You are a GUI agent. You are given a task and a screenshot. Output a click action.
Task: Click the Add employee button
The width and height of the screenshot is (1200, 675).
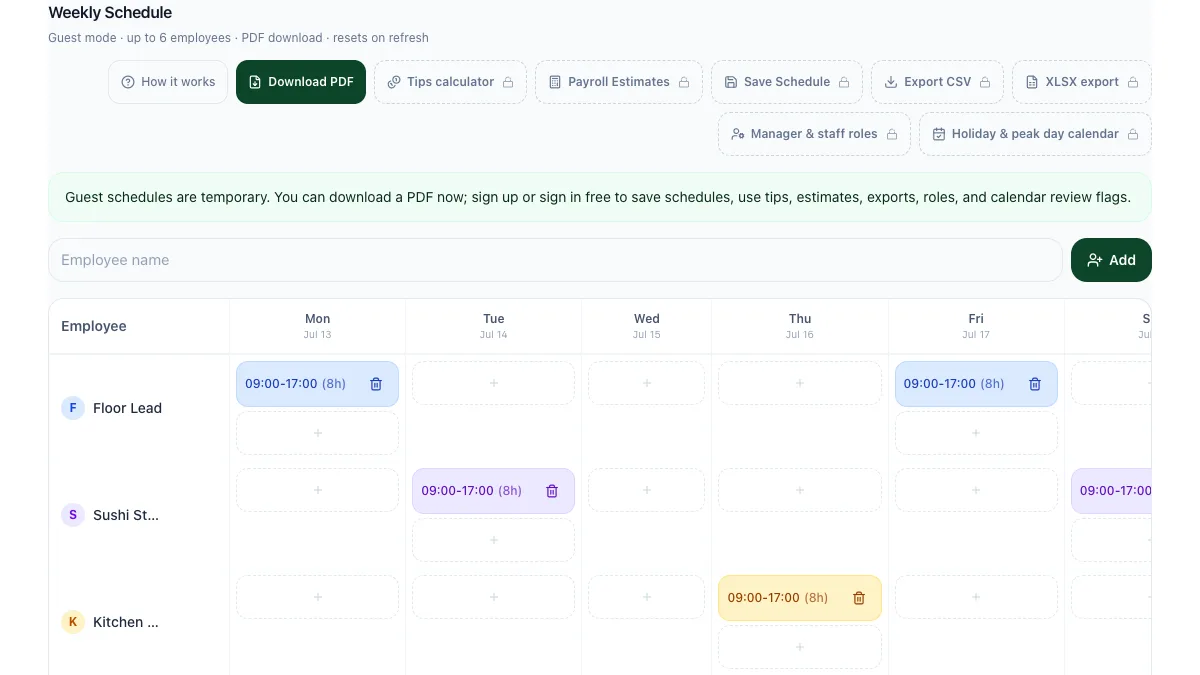tap(1111, 260)
